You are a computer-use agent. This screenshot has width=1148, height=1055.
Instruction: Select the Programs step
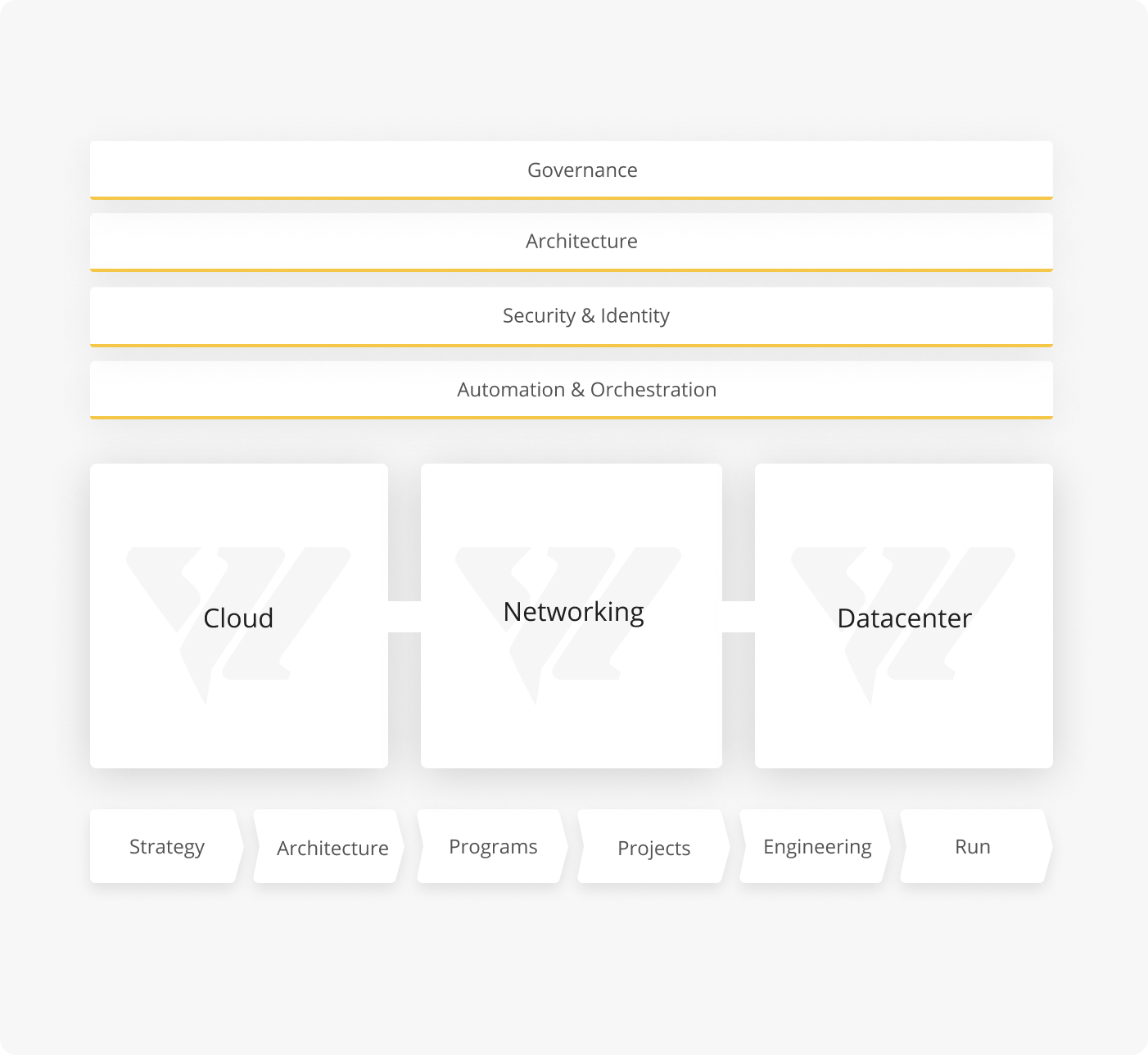[x=492, y=846]
